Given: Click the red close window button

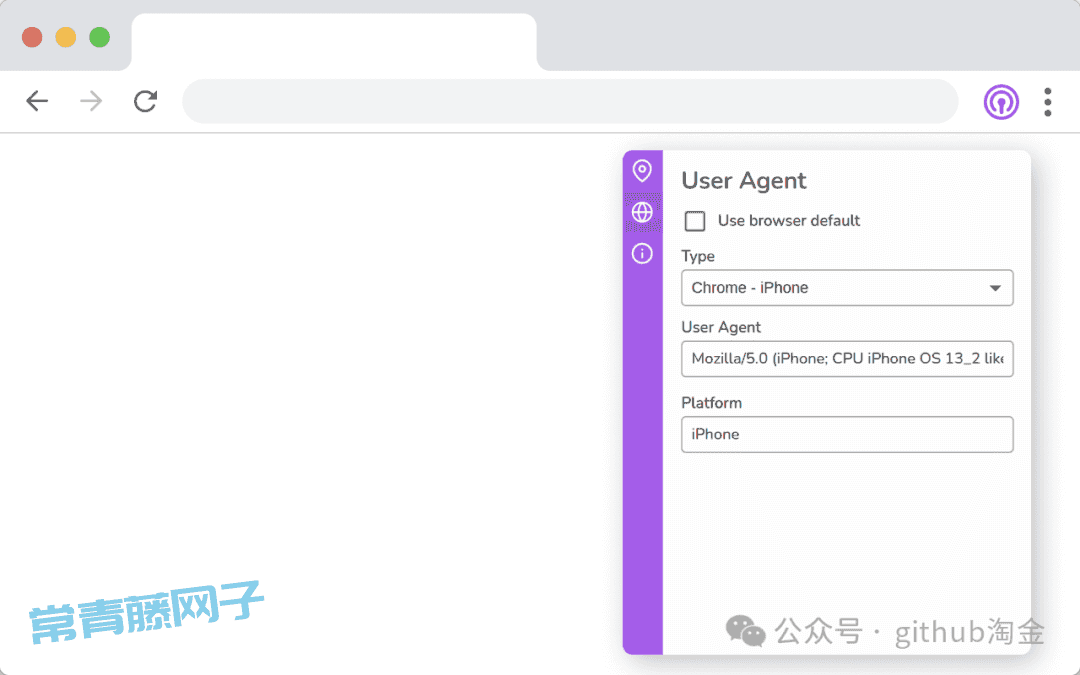Looking at the screenshot, I should point(32,37).
